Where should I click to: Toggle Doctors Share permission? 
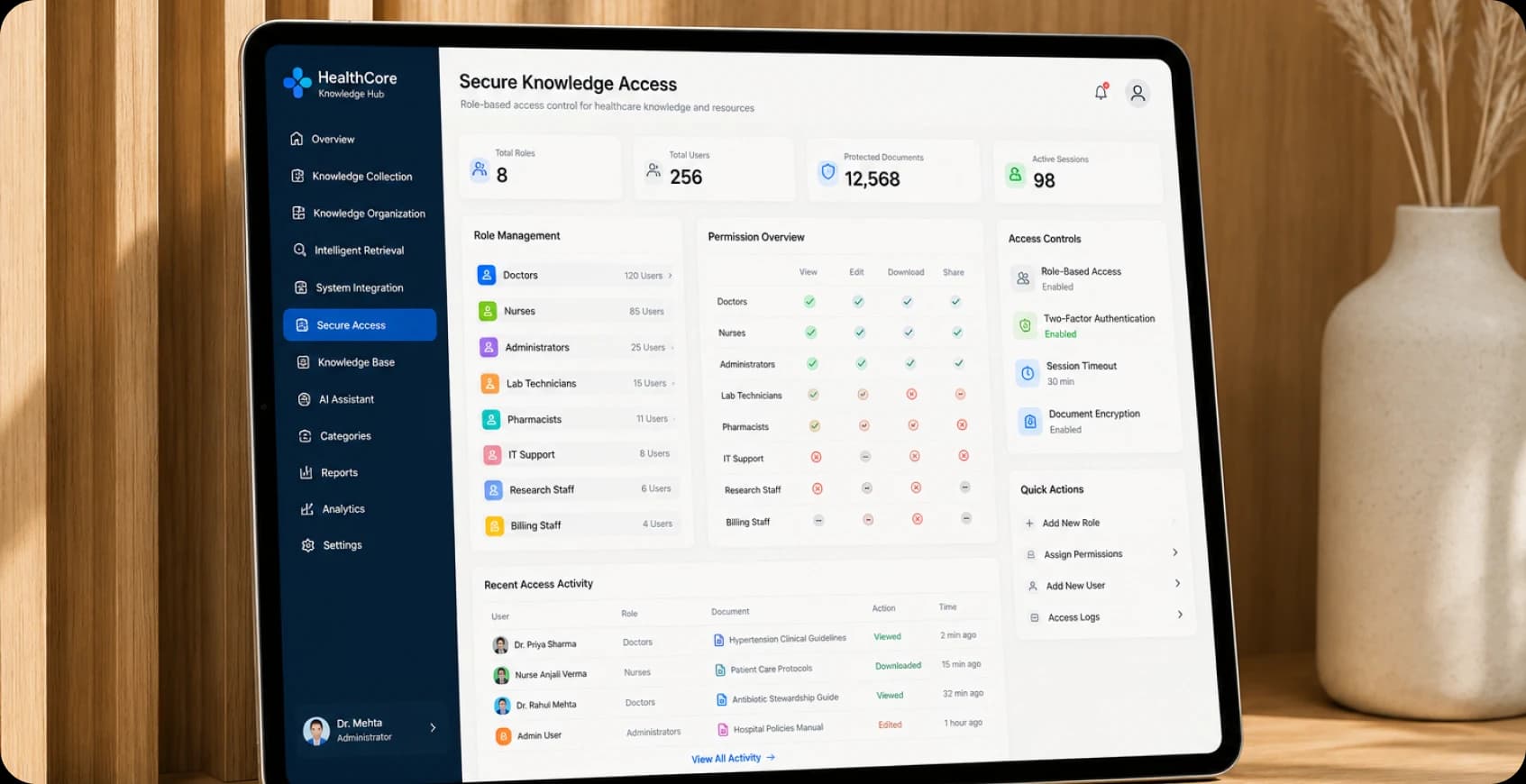point(955,301)
